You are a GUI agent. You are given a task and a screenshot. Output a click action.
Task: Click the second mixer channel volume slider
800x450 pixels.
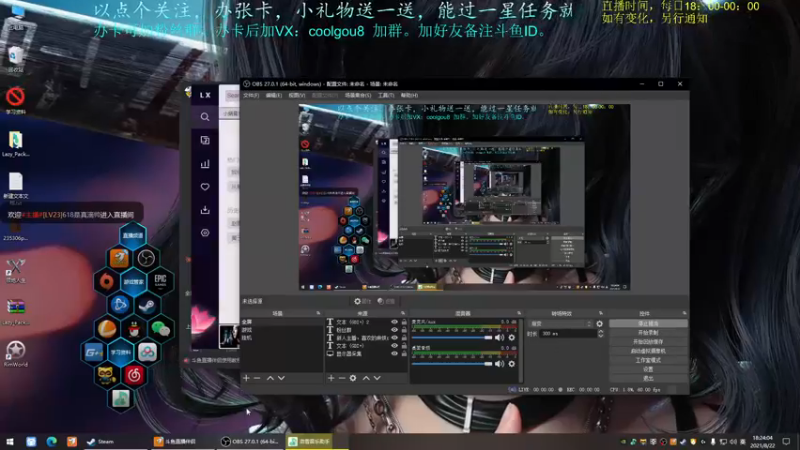click(452, 364)
